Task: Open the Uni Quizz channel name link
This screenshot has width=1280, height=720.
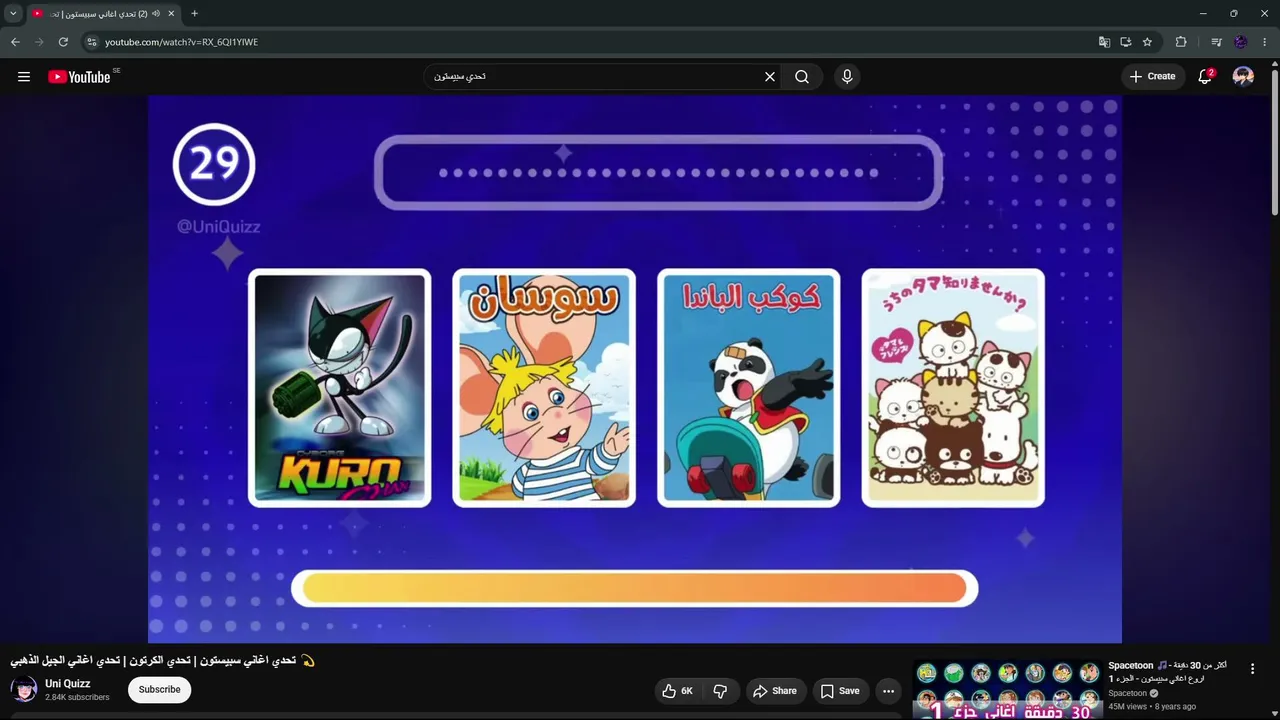Action: coord(68,684)
